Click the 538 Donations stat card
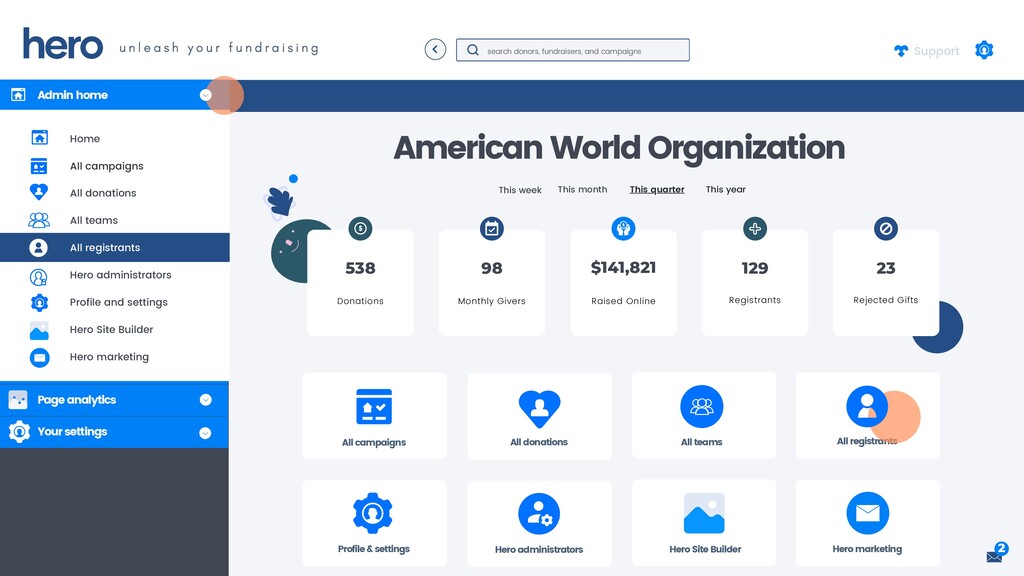This screenshot has width=1024, height=576. coord(360,283)
